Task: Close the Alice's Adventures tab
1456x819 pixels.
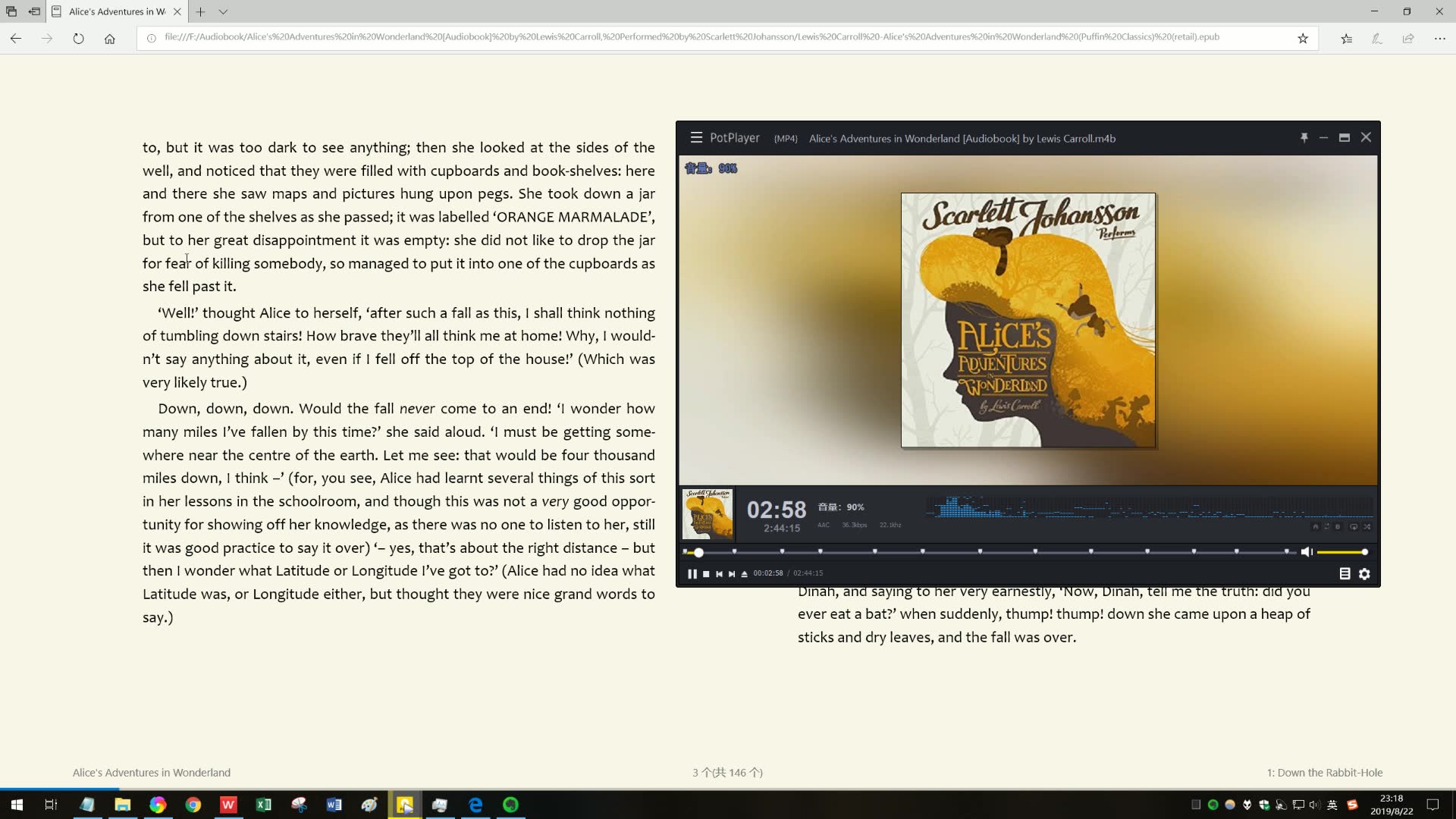Action: pyautogui.click(x=177, y=11)
